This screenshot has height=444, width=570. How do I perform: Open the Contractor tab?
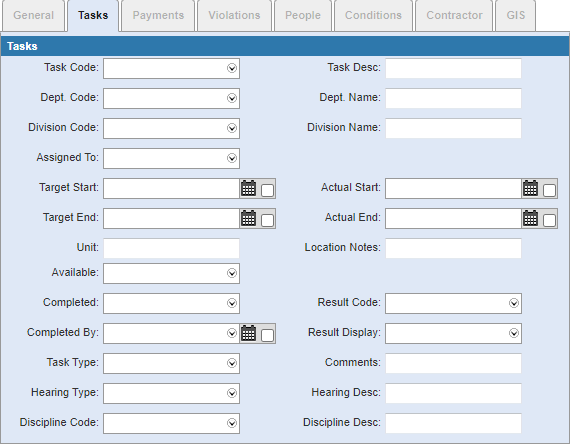click(454, 15)
